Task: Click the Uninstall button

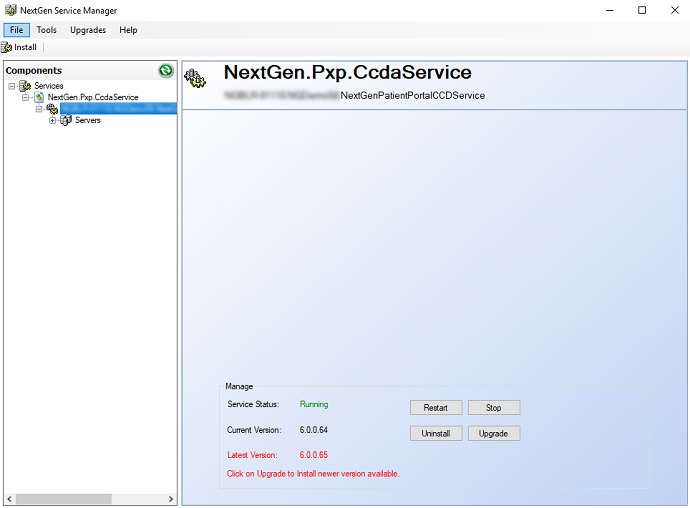Action: pyautogui.click(x=436, y=434)
